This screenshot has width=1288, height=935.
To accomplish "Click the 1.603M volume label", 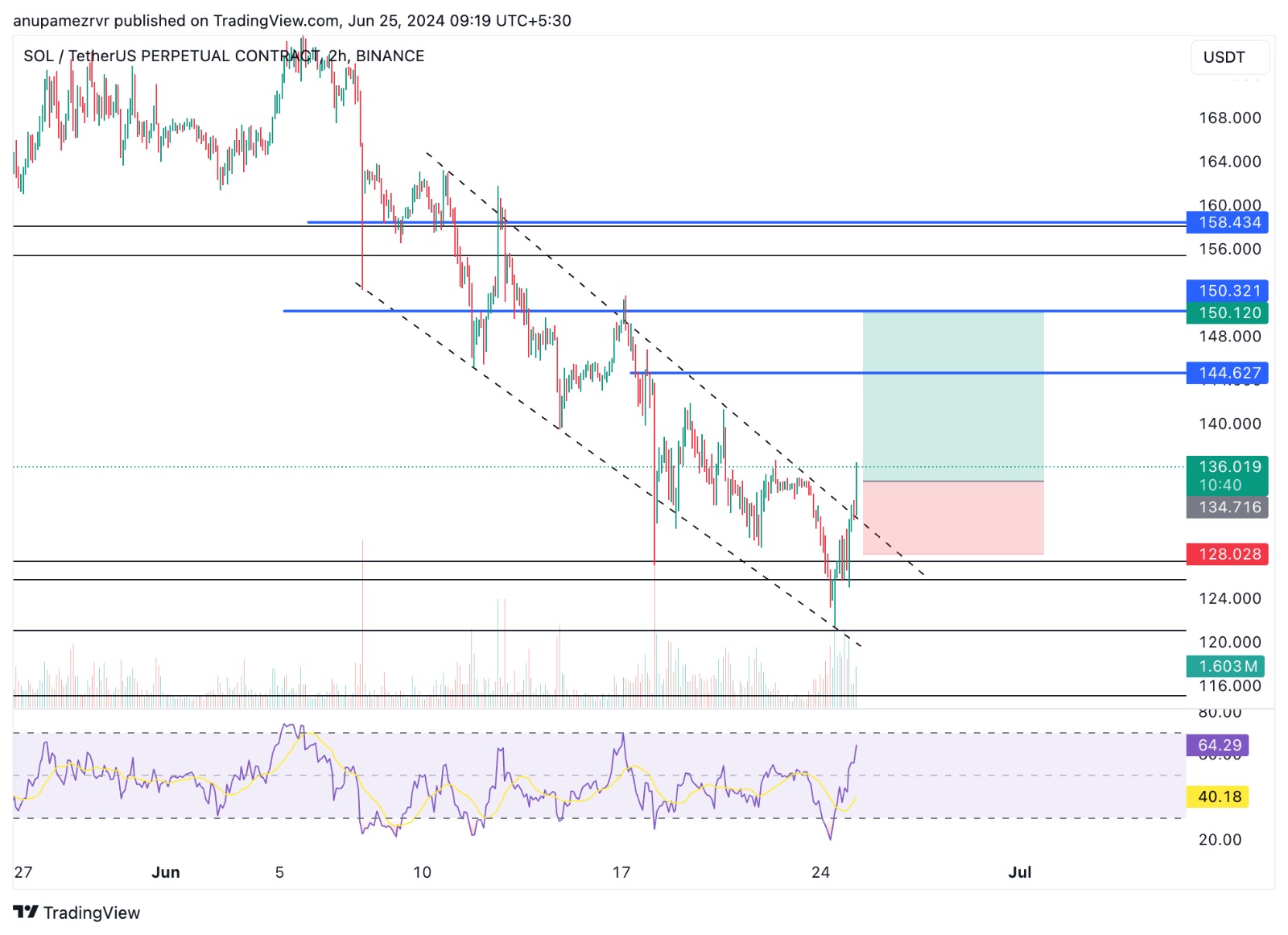I will pyautogui.click(x=1225, y=666).
